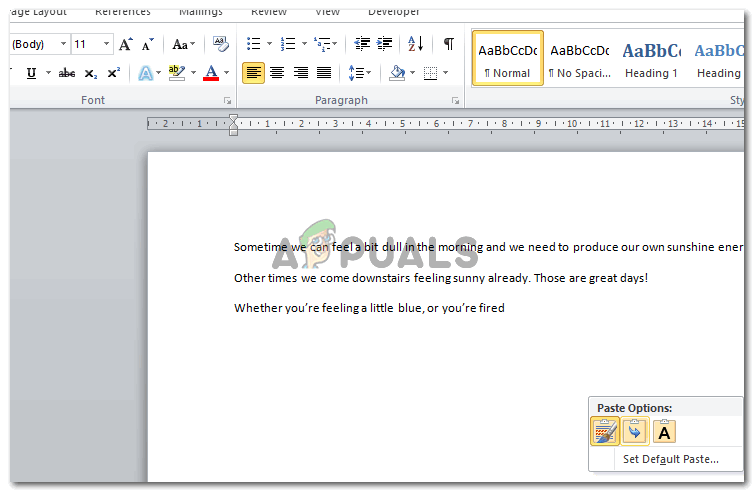Click the Clear Formatting icon

click(x=221, y=44)
